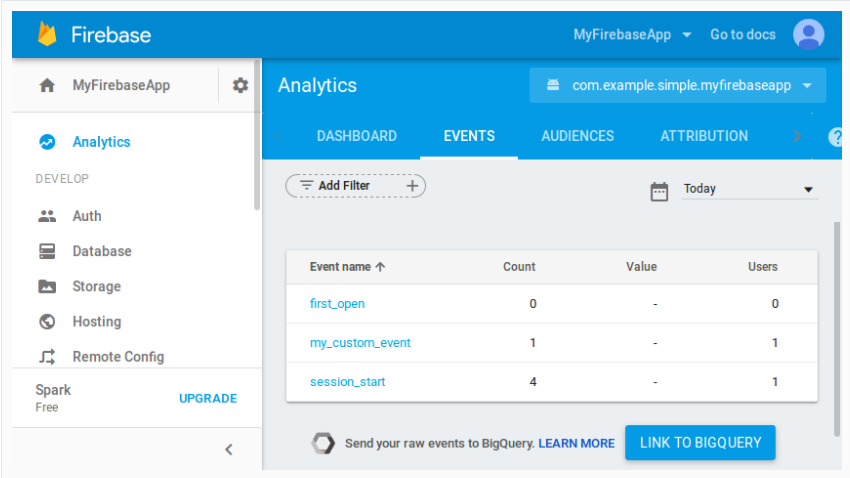Click the Count column header
This screenshot has width=850, height=478.
(x=519, y=267)
